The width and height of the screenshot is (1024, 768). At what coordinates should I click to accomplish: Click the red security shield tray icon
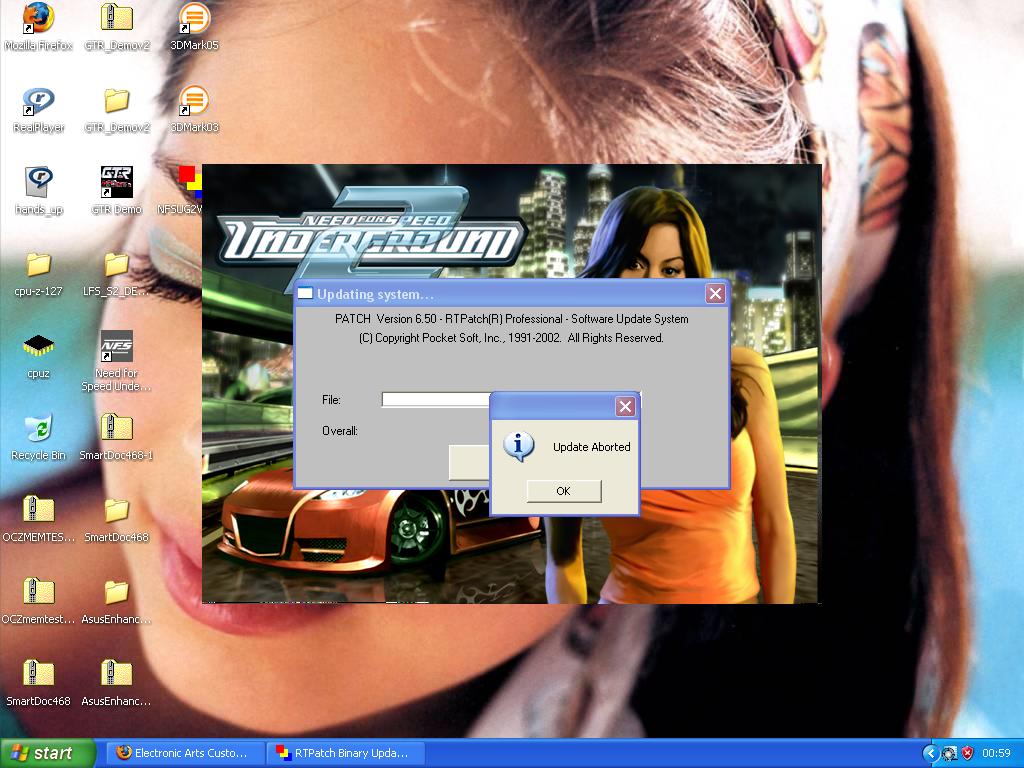(967, 753)
